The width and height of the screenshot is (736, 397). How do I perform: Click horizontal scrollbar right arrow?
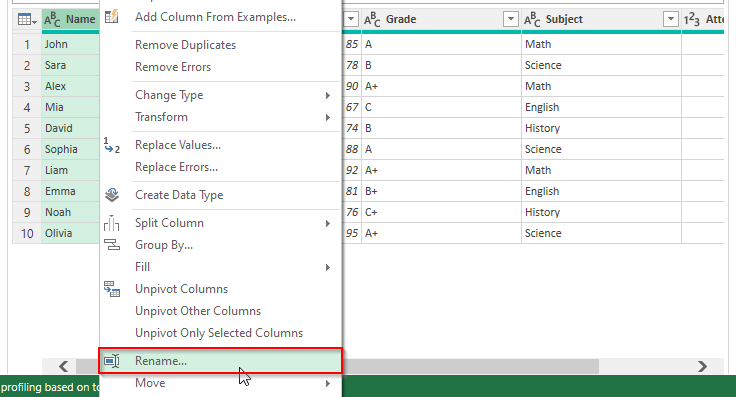[x=702, y=366]
